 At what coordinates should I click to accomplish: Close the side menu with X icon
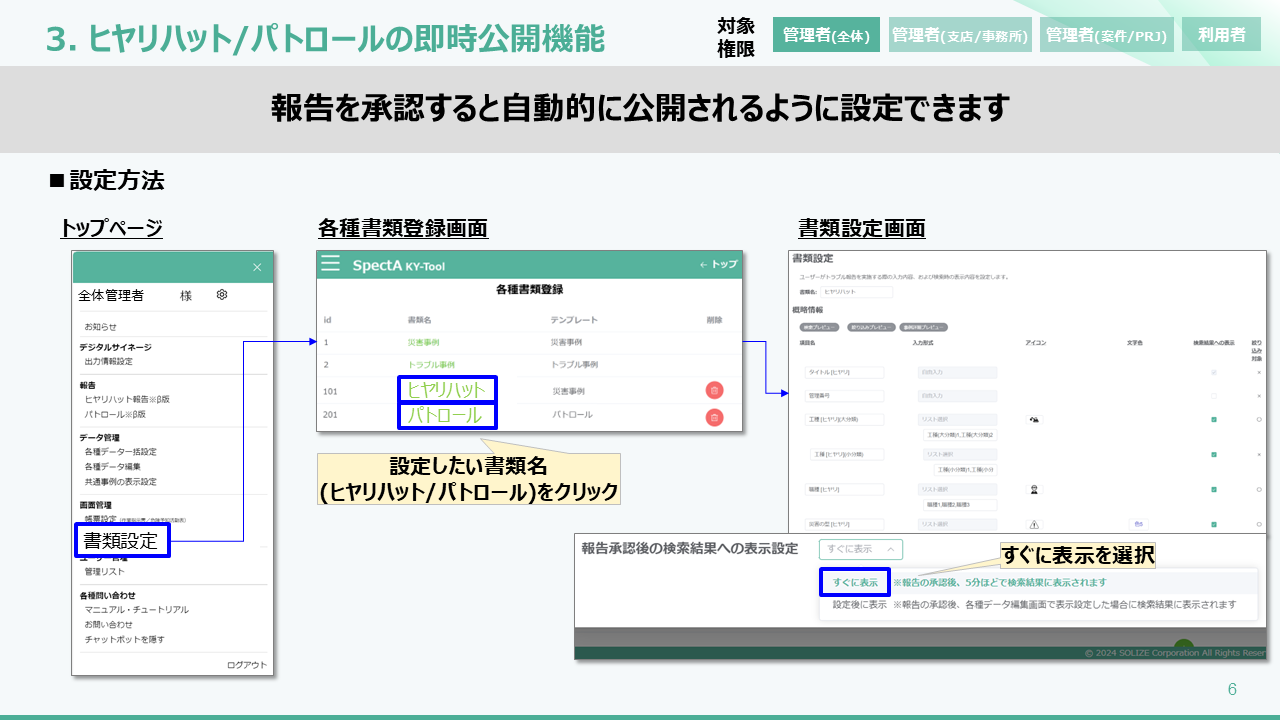[257, 267]
